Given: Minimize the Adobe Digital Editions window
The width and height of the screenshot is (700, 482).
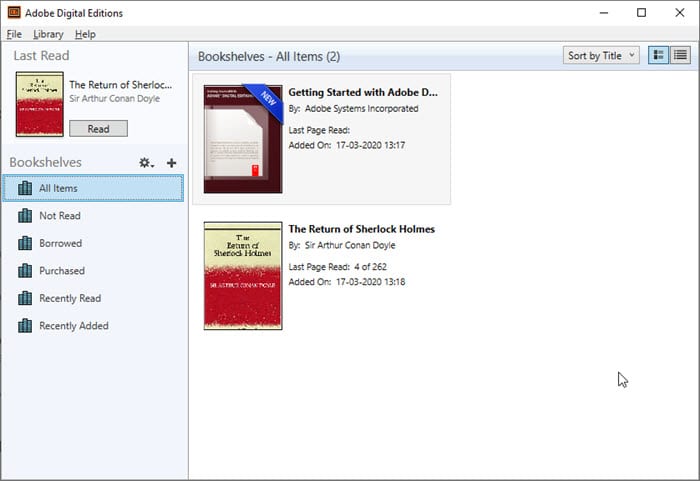Looking at the screenshot, I should click(604, 12).
